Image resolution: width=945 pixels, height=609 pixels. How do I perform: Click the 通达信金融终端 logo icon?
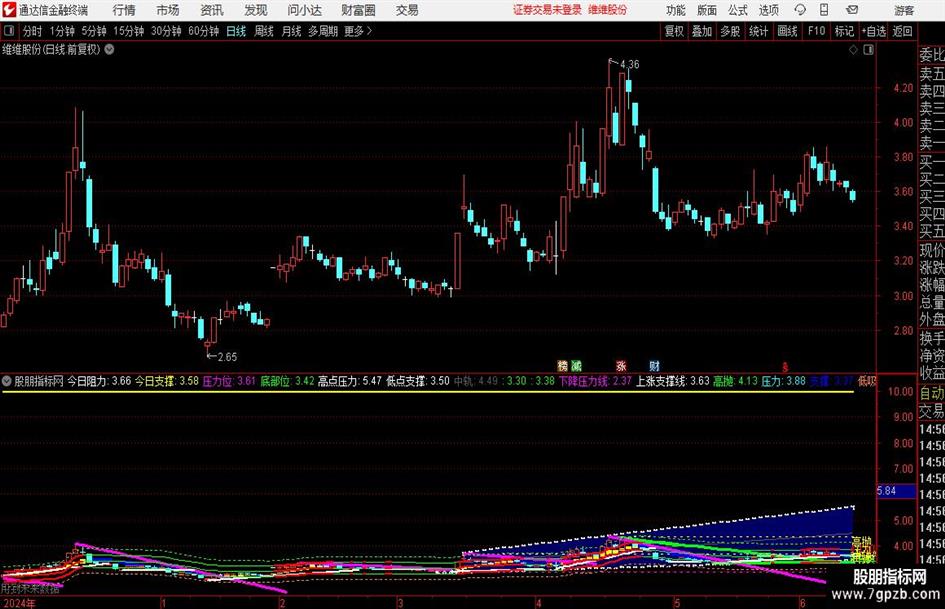click(x=10, y=10)
